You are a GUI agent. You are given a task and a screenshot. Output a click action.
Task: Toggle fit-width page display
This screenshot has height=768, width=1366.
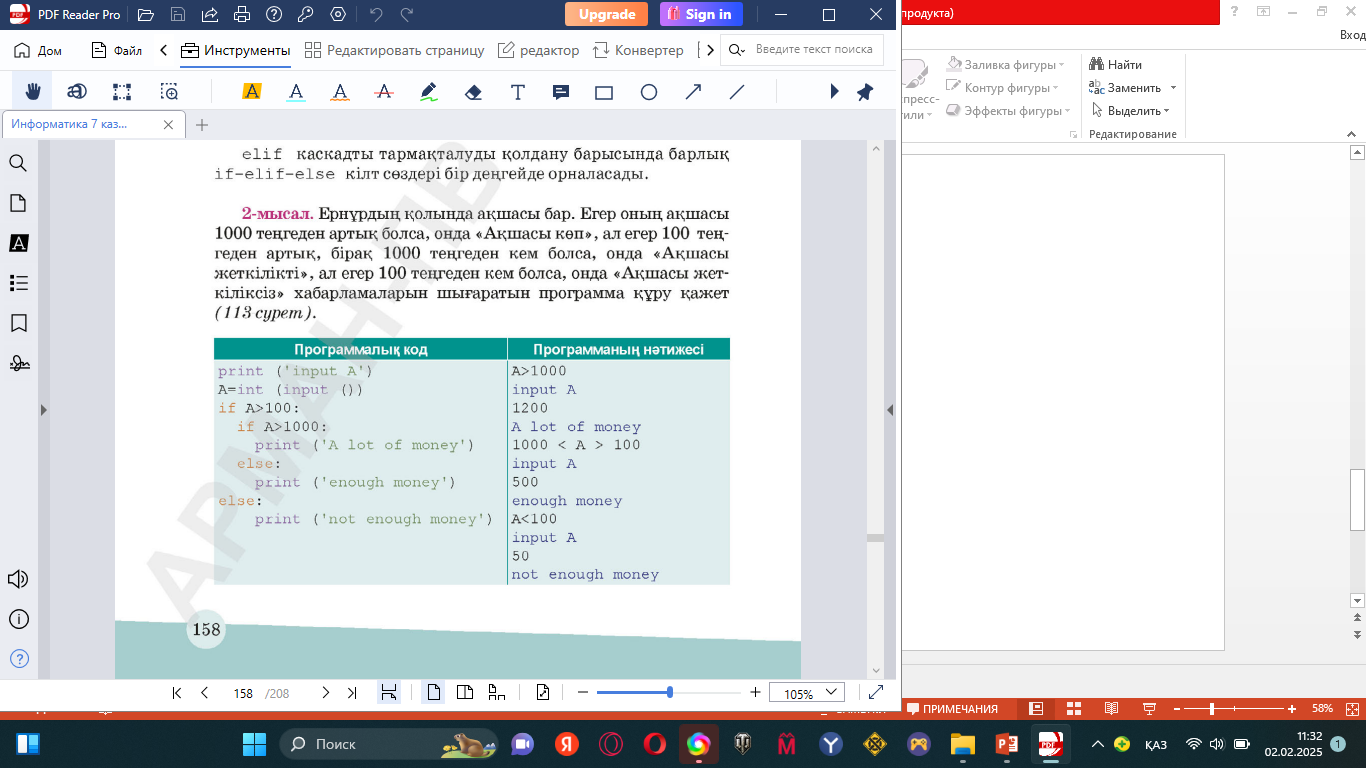click(389, 692)
